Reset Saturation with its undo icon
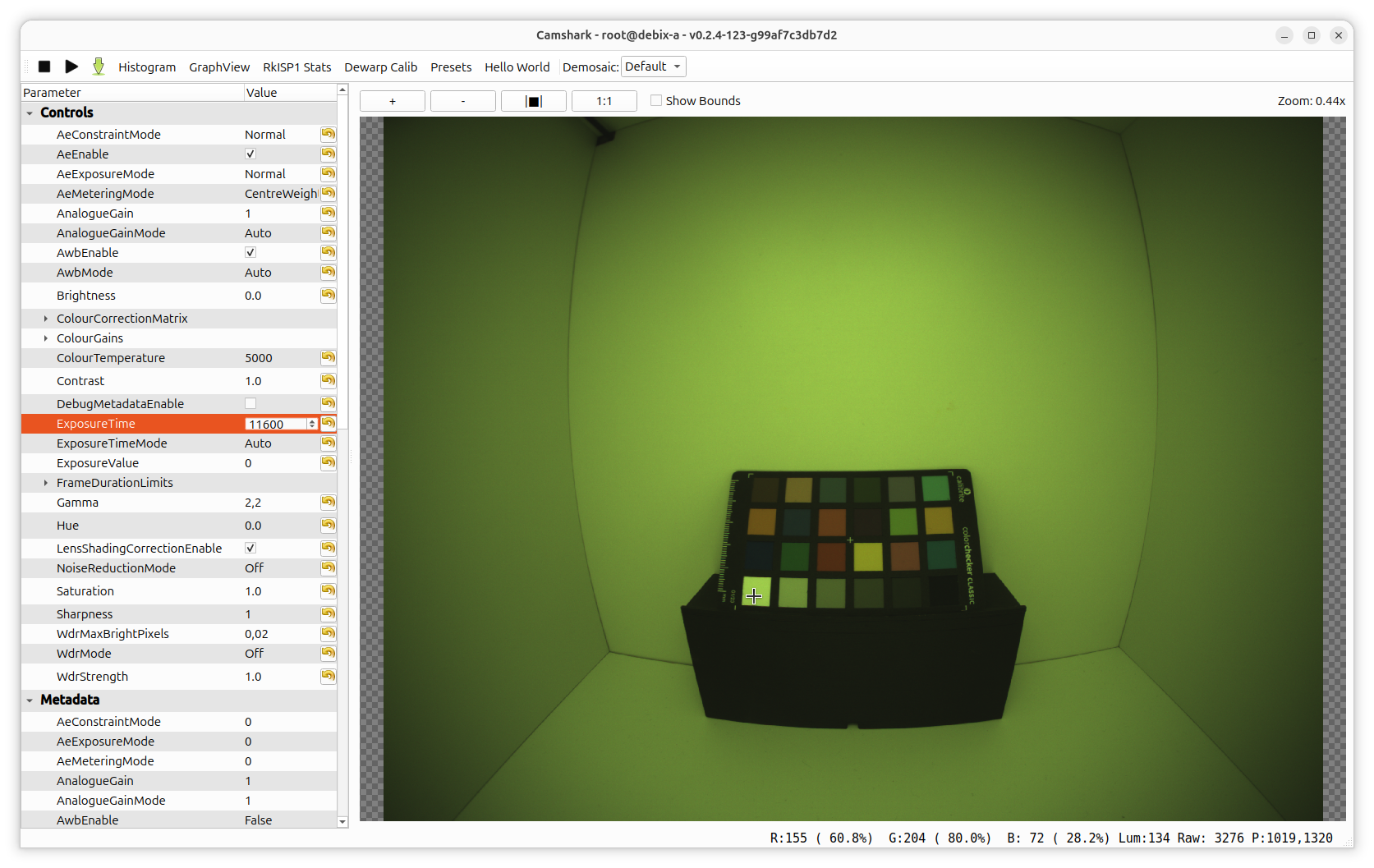This screenshot has height=868, width=1374. point(329,590)
